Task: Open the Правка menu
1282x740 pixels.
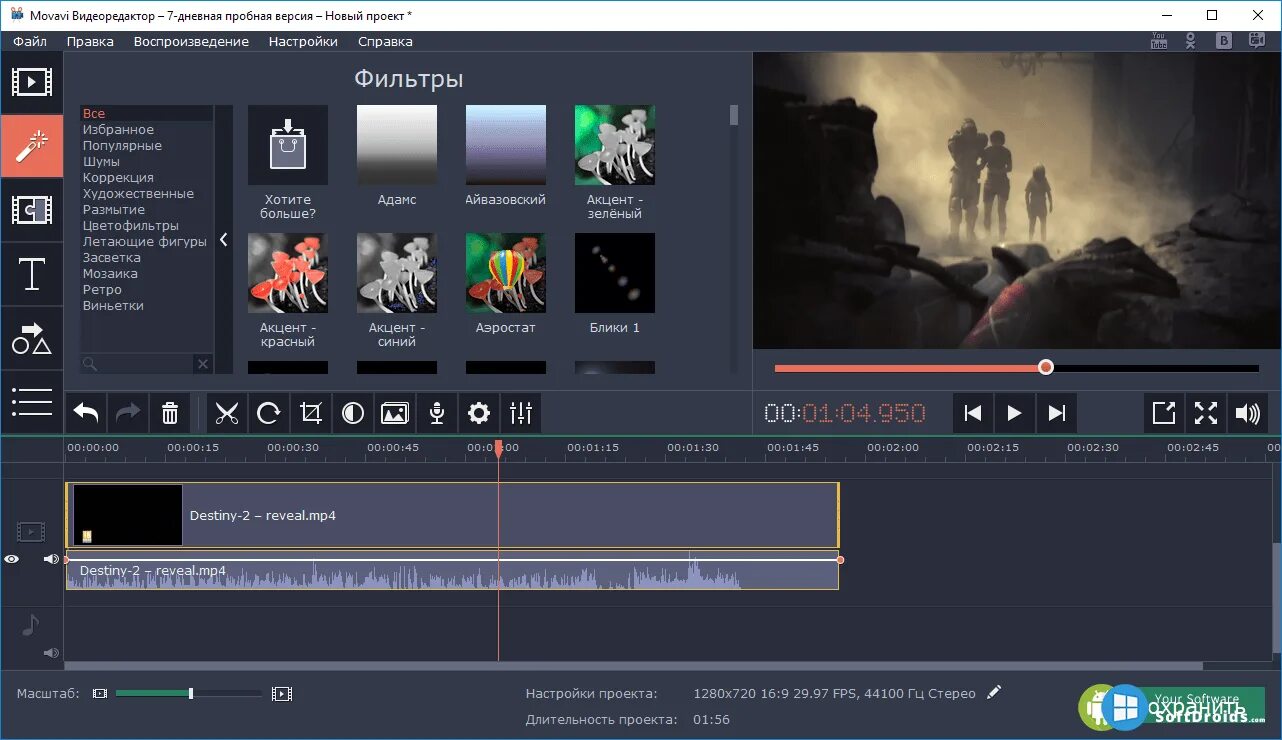Action: (x=90, y=41)
